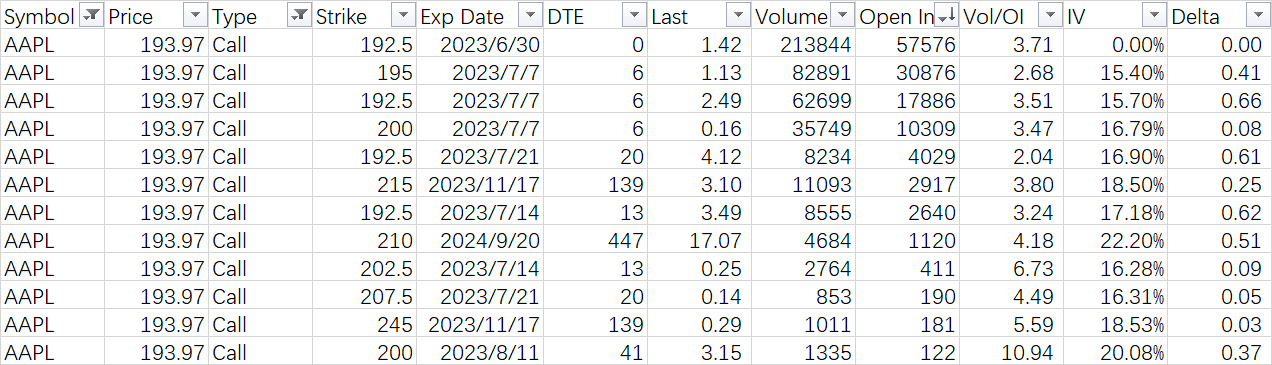1272x365 pixels.
Task: Select the cell with volume 213844
Action: coord(803,44)
